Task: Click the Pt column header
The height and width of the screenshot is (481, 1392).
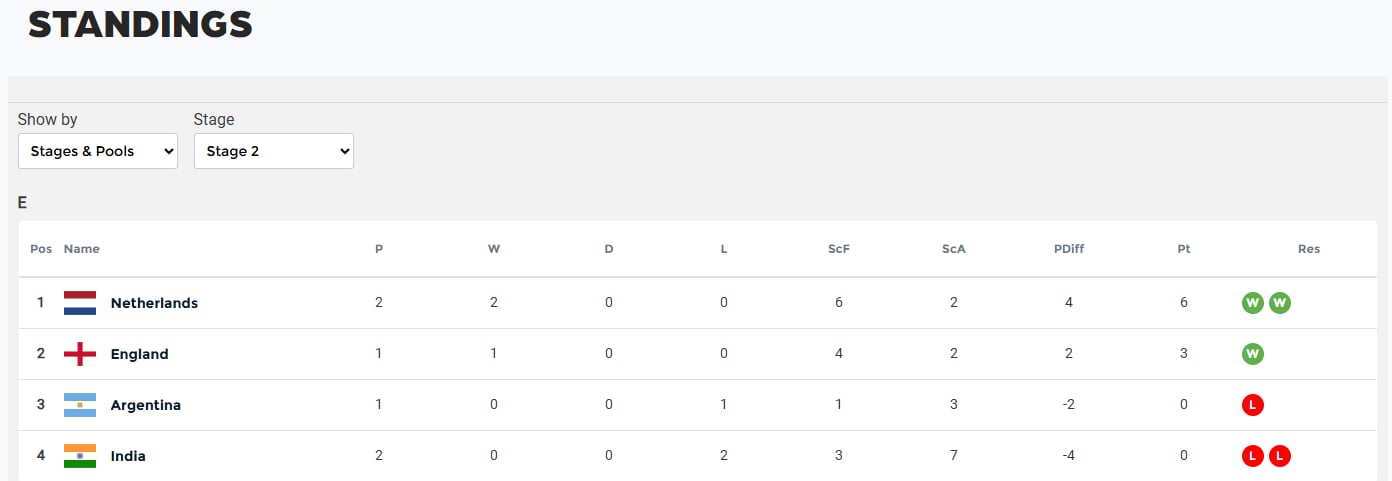Action: 1184,249
